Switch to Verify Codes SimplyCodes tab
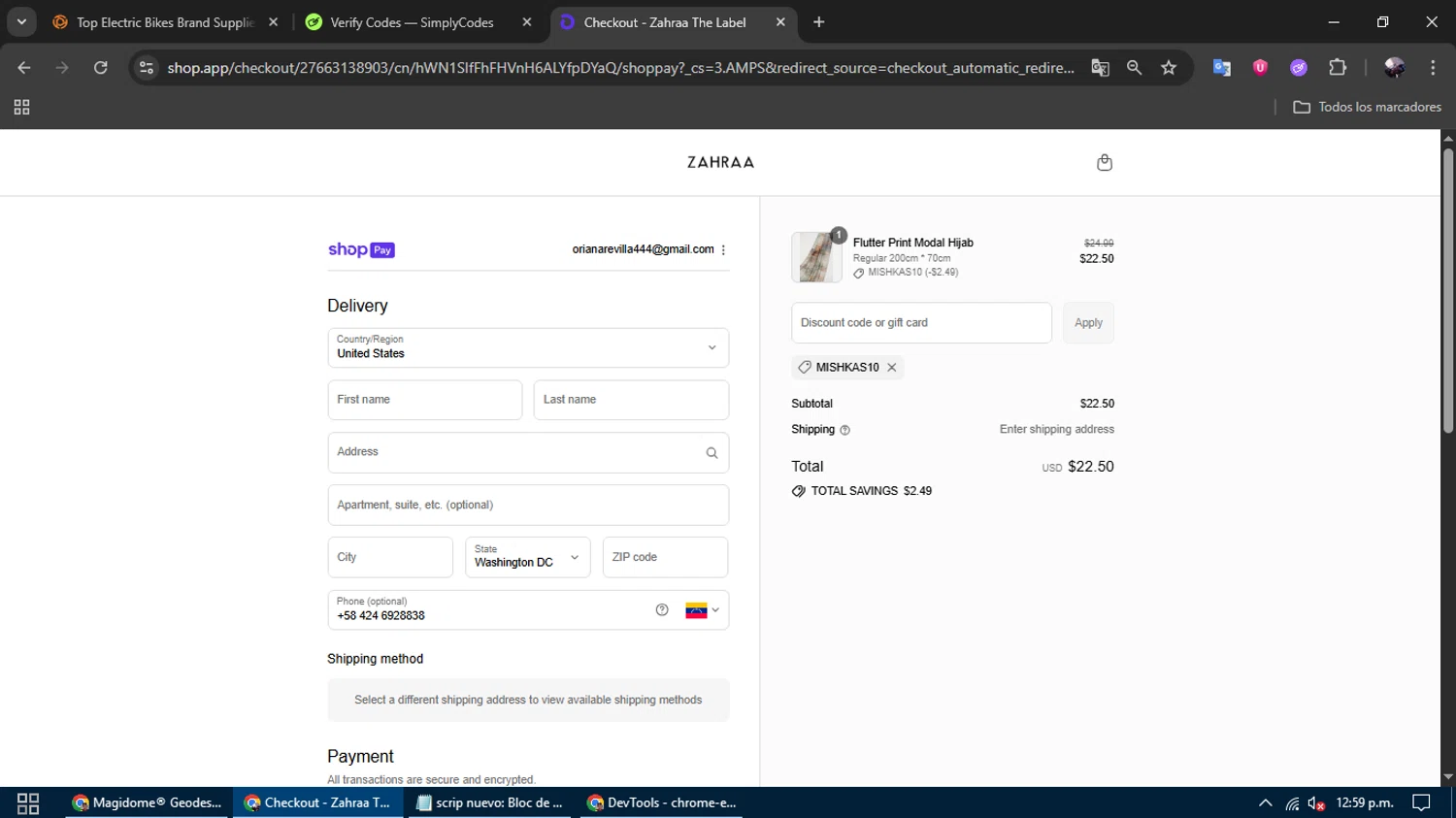The height and width of the screenshot is (818, 1456). tap(412, 22)
